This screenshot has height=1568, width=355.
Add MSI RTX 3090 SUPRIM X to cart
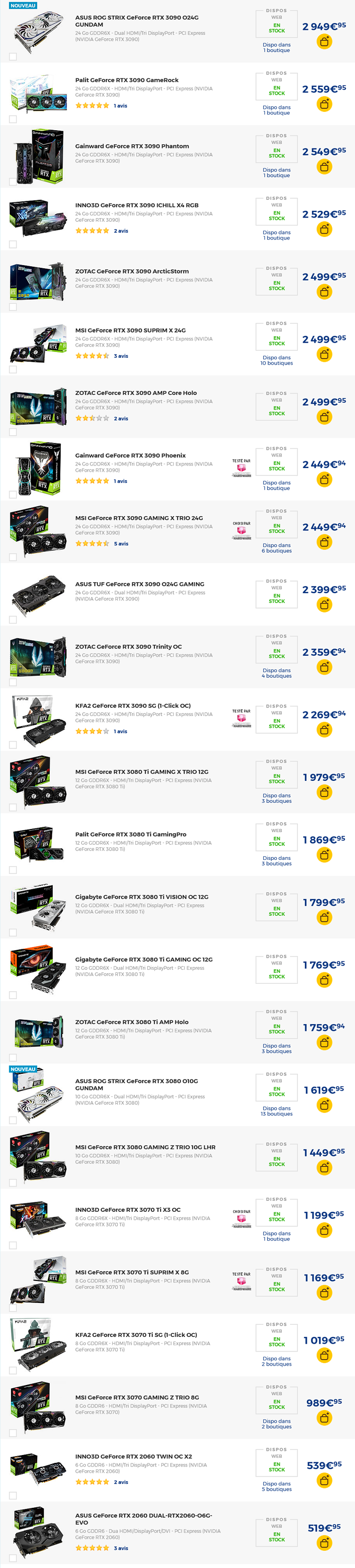click(x=325, y=355)
